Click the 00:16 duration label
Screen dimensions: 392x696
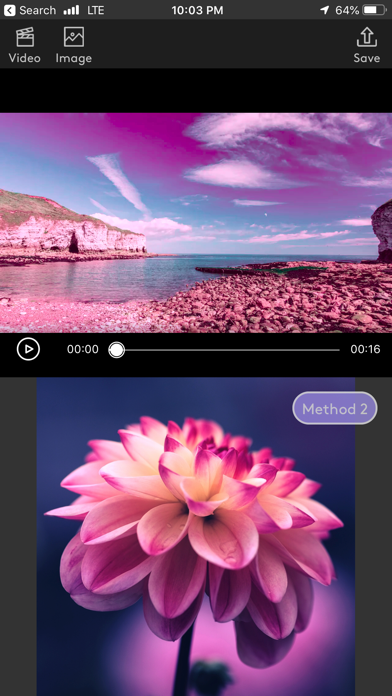click(365, 349)
